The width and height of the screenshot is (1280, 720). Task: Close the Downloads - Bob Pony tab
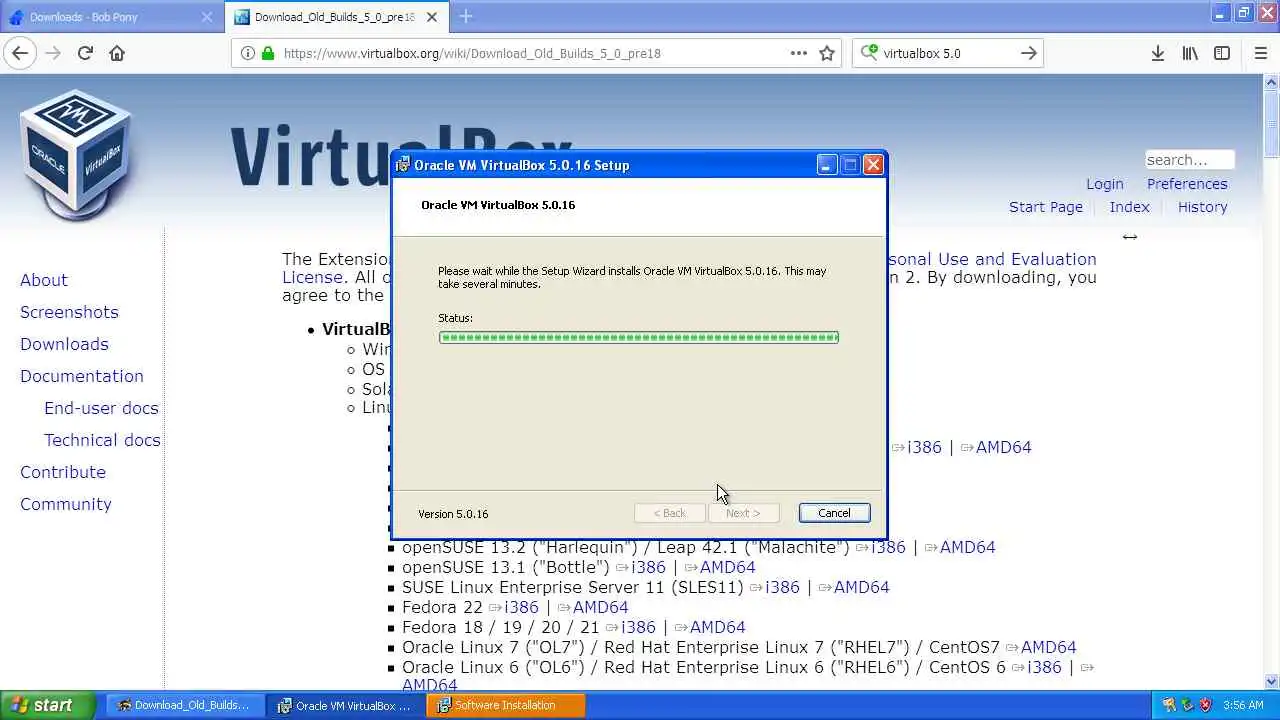click(x=207, y=17)
